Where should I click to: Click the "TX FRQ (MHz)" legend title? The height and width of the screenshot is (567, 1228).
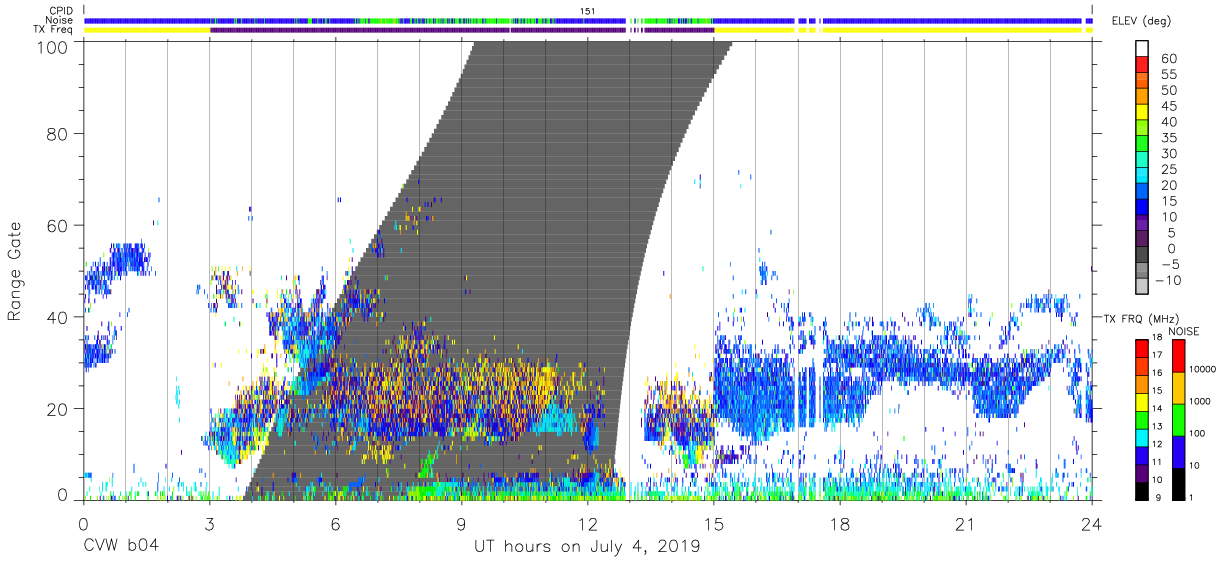1141,318
